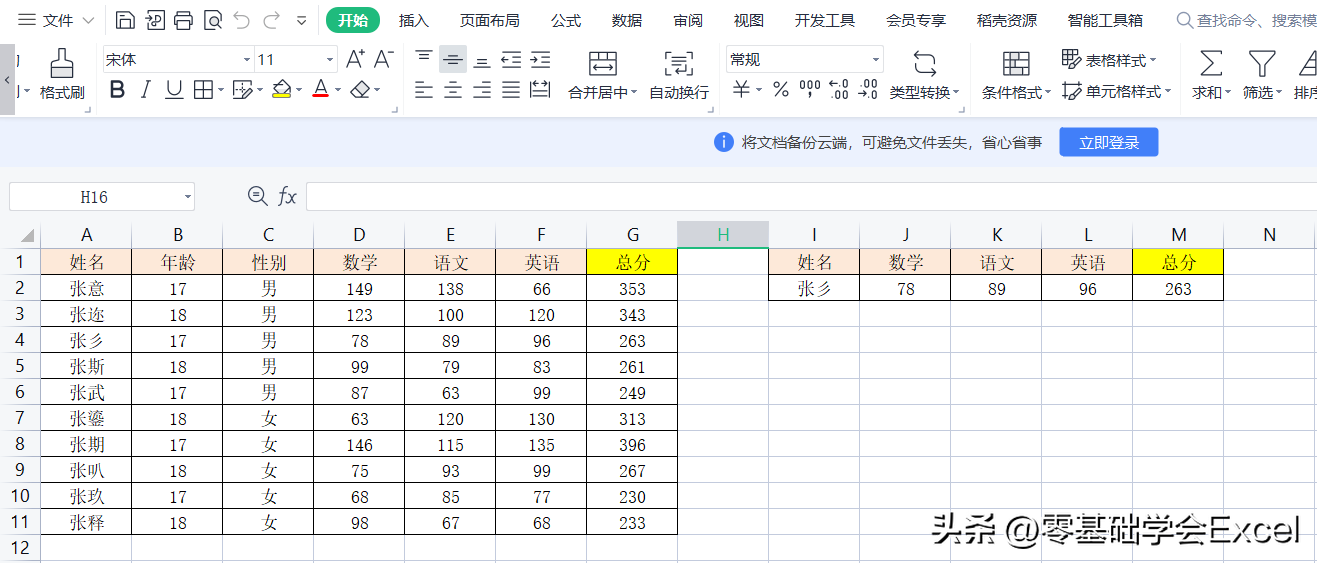
Task: Open the File (文件) menu
Action: click(57, 20)
